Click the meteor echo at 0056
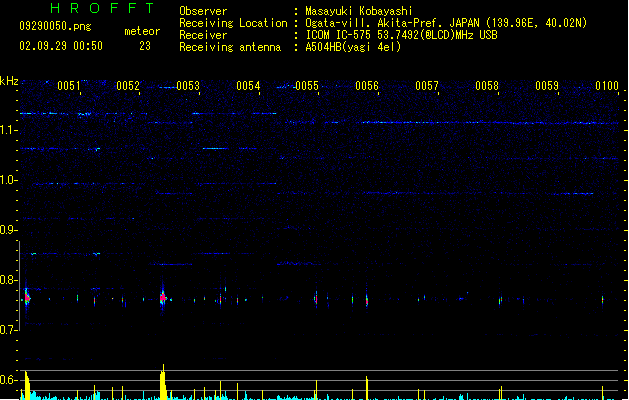Image resolution: width=629 pixels, height=400 pixels. (x=367, y=300)
